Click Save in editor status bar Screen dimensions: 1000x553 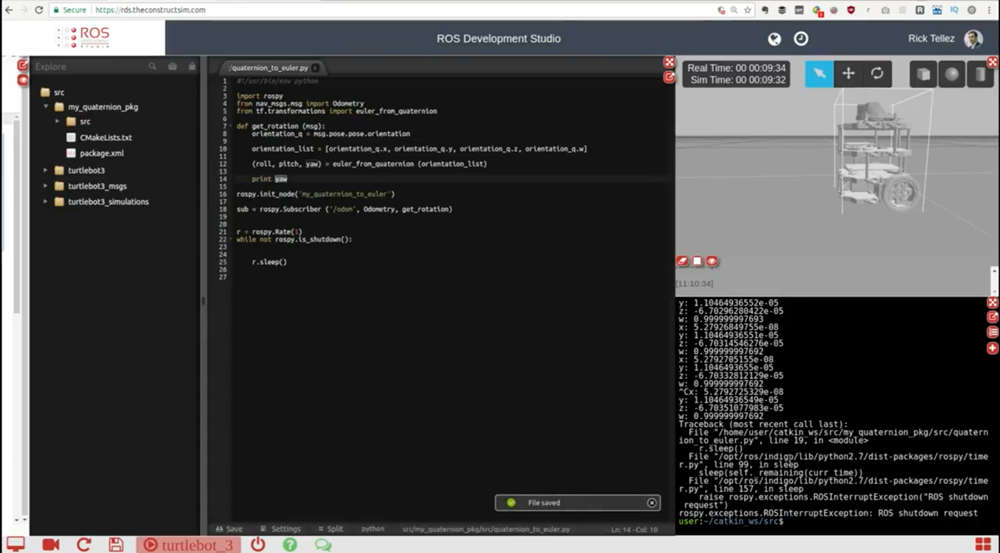[x=229, y=529]
